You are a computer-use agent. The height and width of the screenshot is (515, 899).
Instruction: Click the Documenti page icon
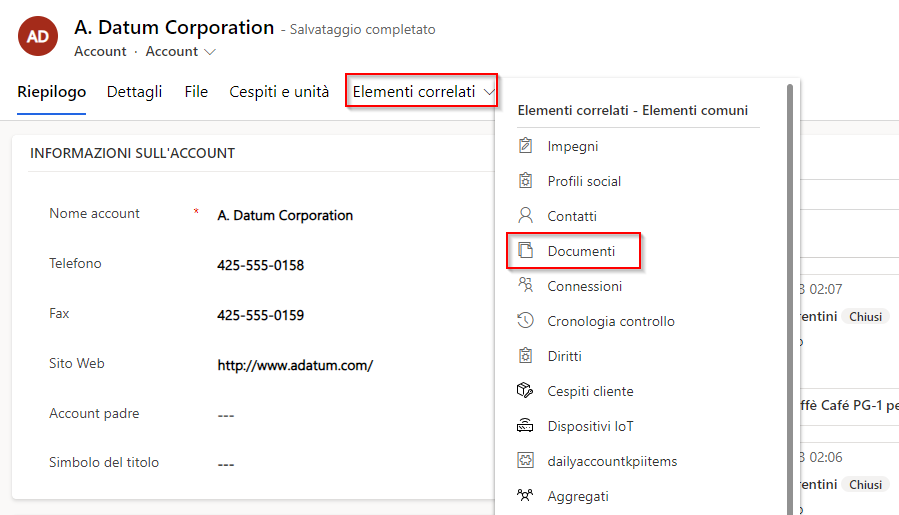pos(525,251)
